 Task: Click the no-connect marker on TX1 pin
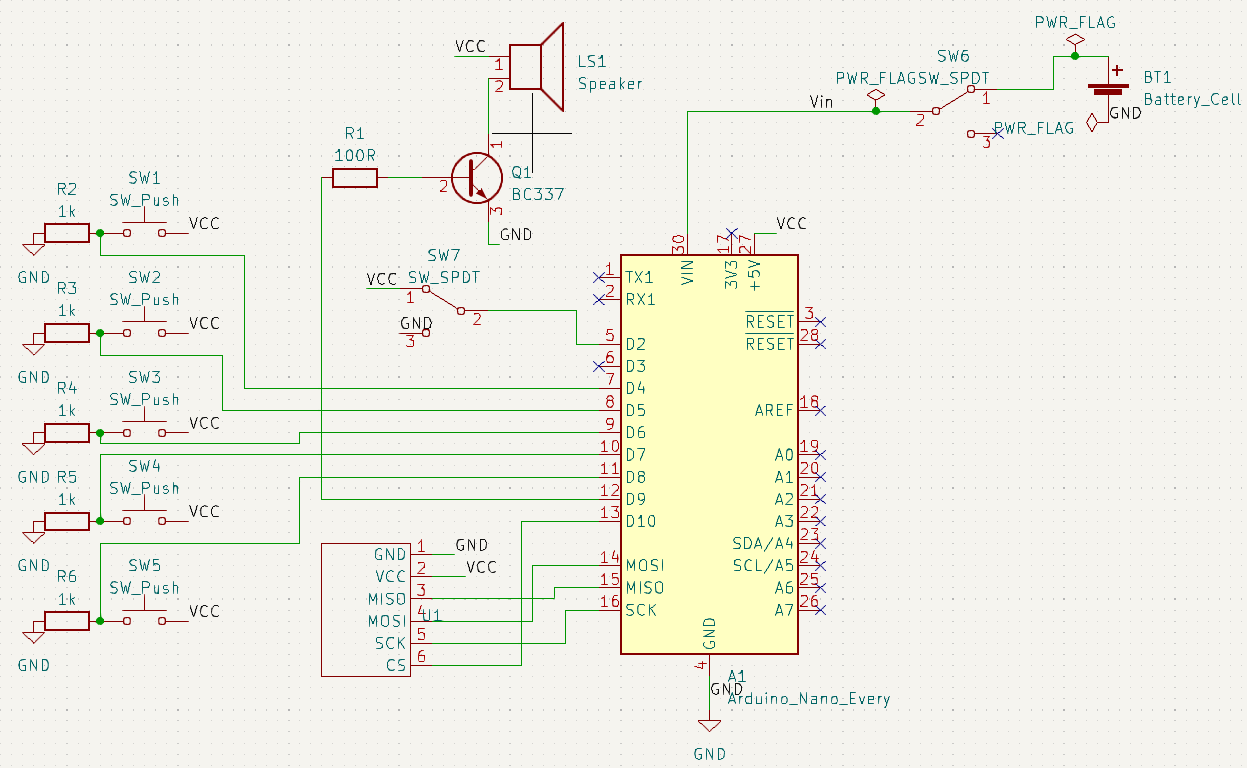point(598,277)
